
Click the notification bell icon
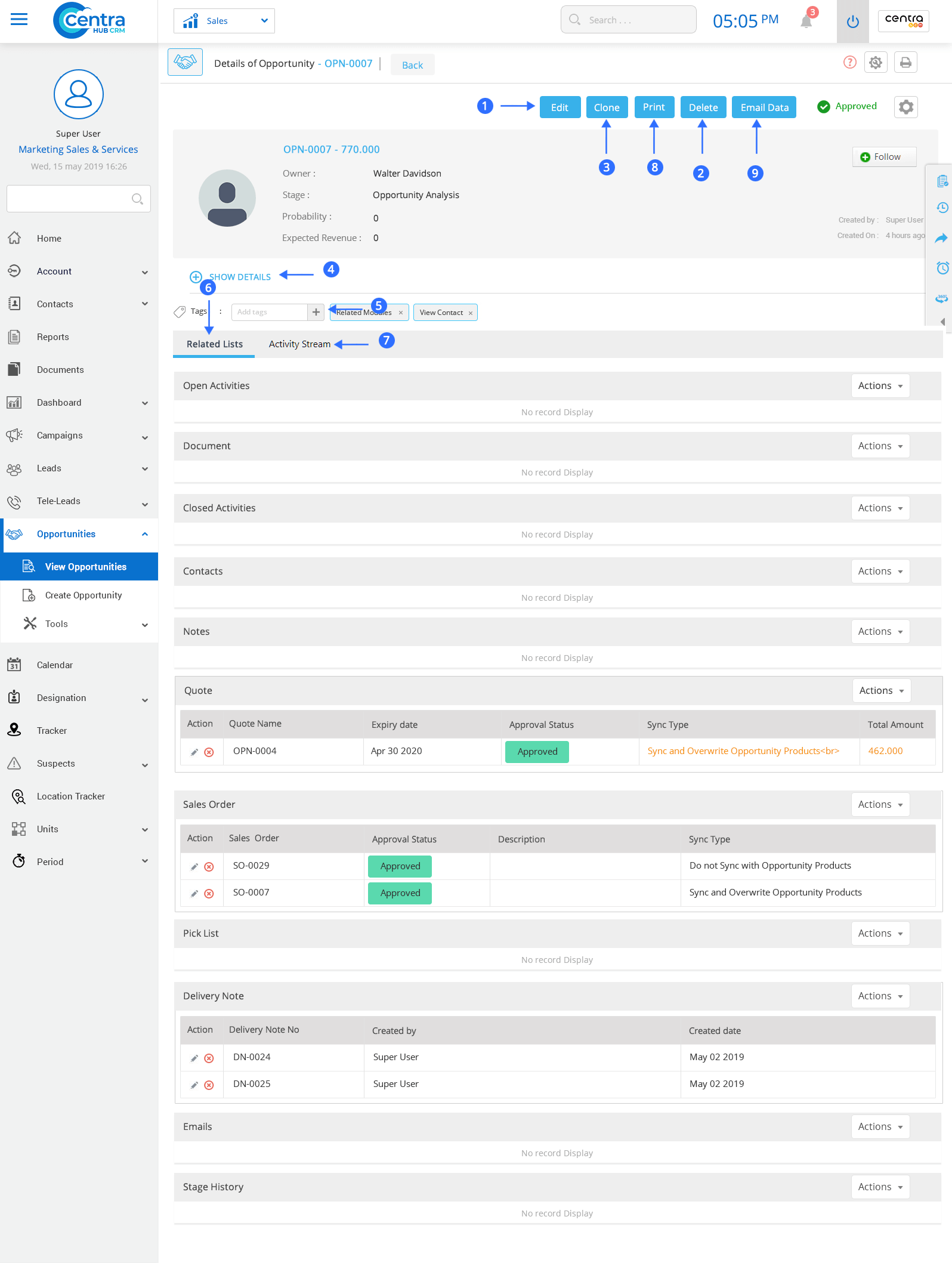click(x=806, y=21)
